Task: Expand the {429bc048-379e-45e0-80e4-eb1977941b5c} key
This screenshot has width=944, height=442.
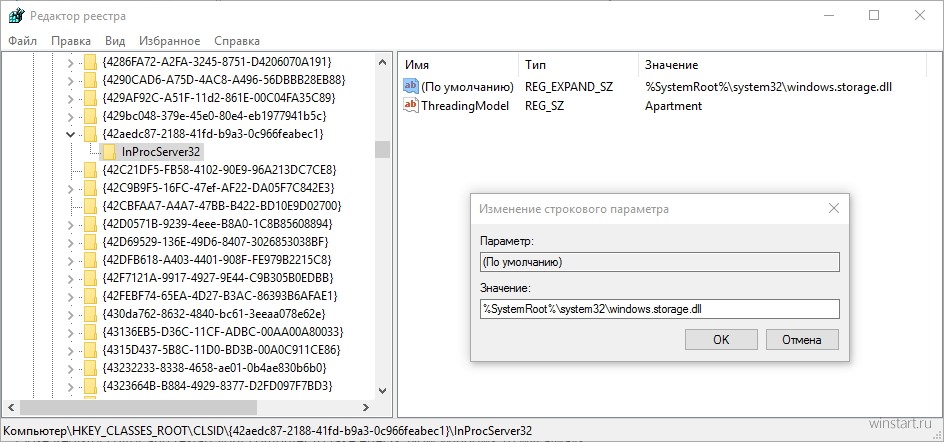Action: pyautogui.click(x=70, y=116)
